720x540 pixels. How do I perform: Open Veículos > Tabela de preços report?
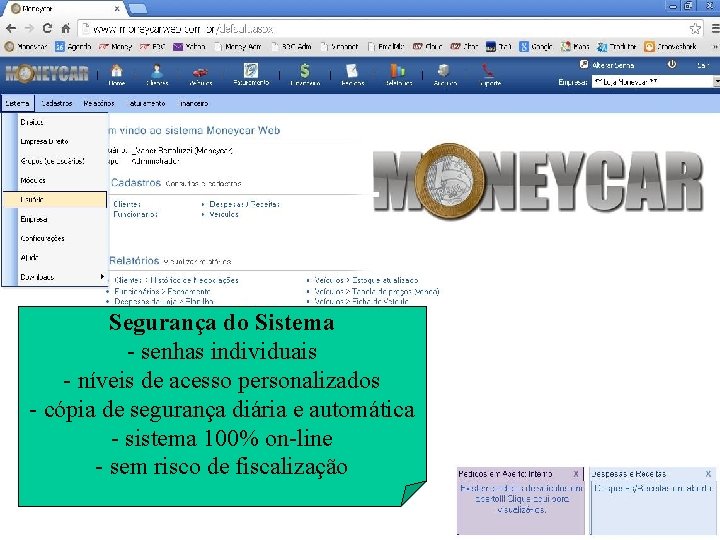click(377, 291)
